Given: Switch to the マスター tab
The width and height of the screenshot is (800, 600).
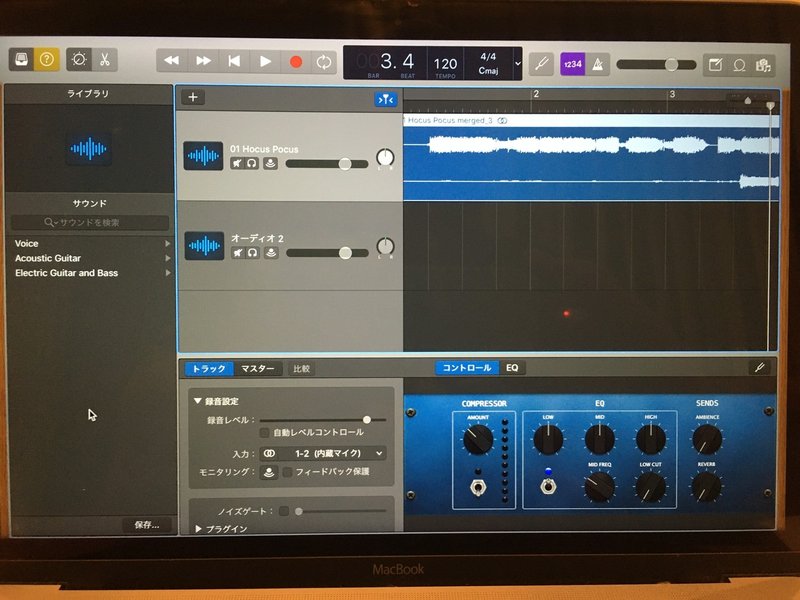Looking at the screenshot, I should click(257, 368).
